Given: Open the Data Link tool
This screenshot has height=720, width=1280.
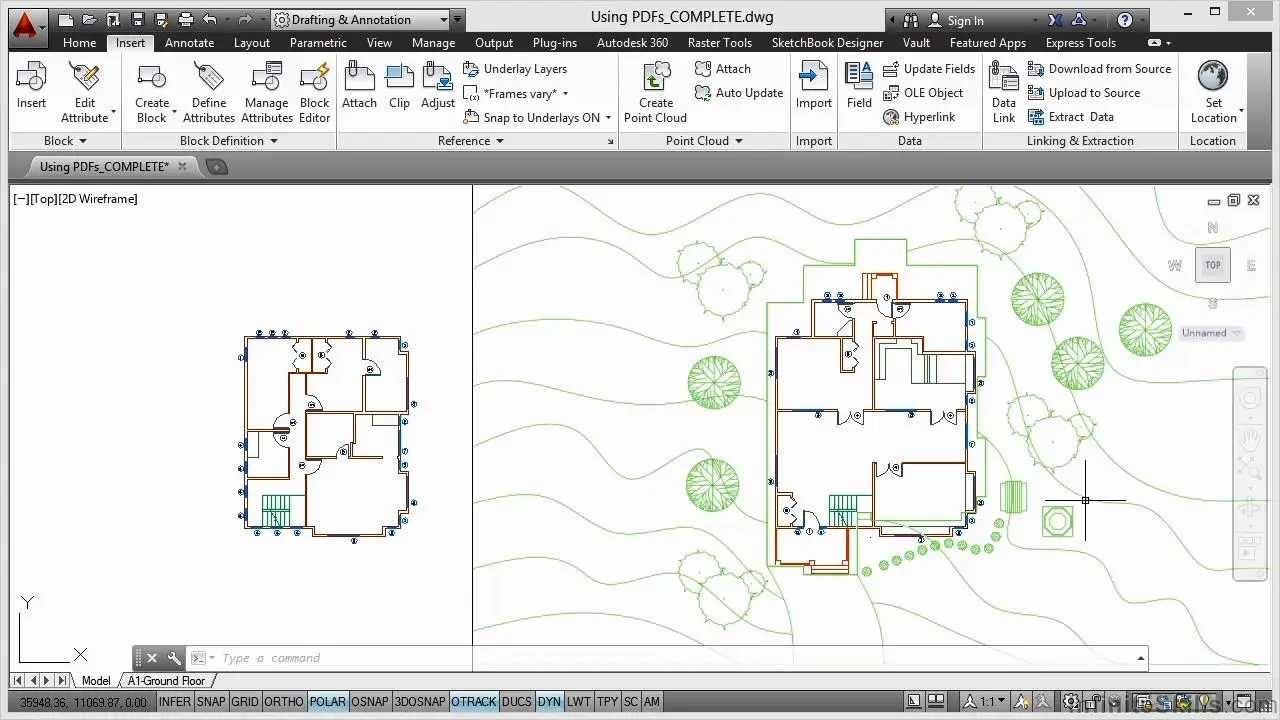Looking at the screenshot, I should (x=1004, y=91).
